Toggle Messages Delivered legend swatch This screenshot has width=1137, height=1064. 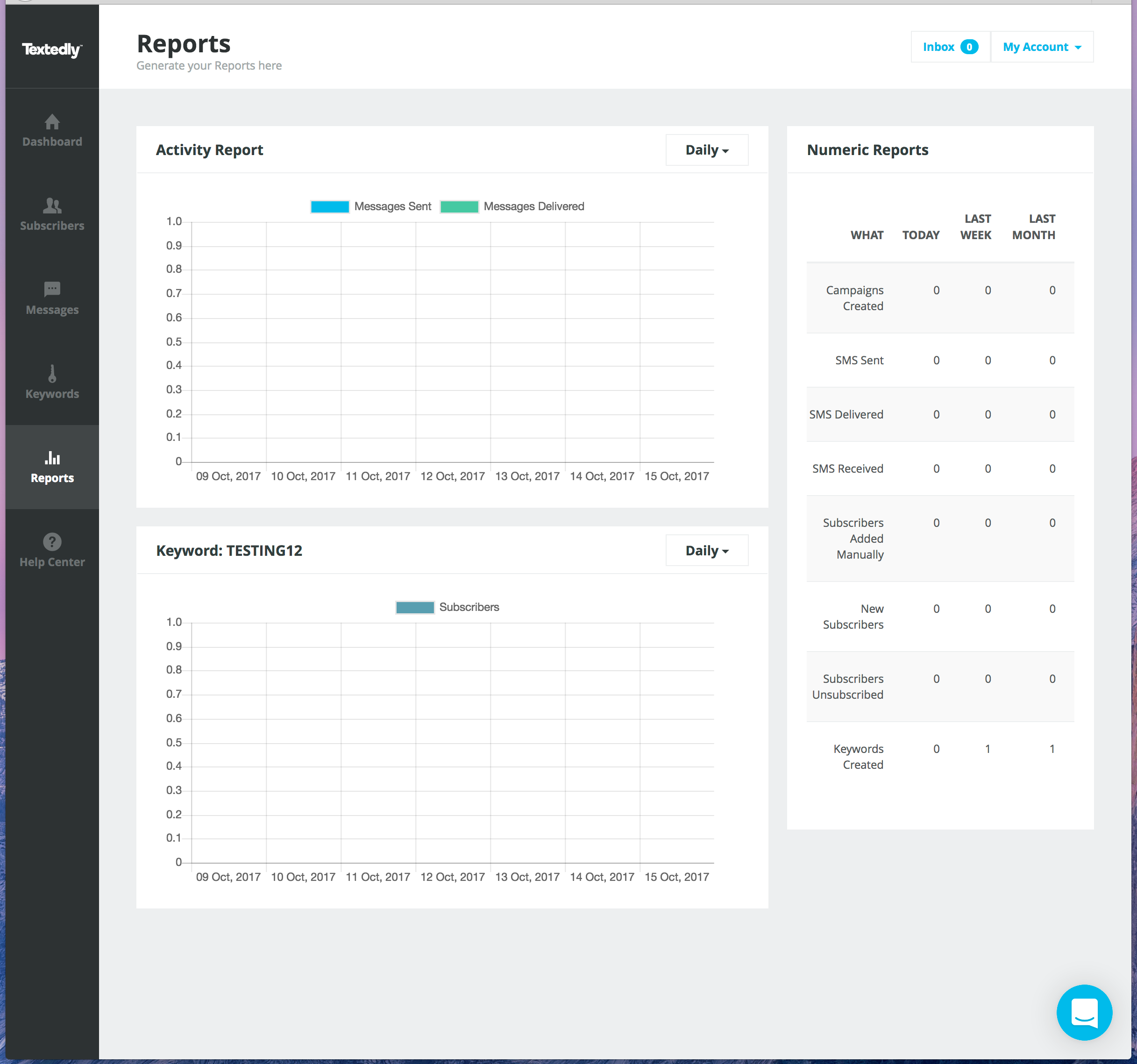pos(459,206)
